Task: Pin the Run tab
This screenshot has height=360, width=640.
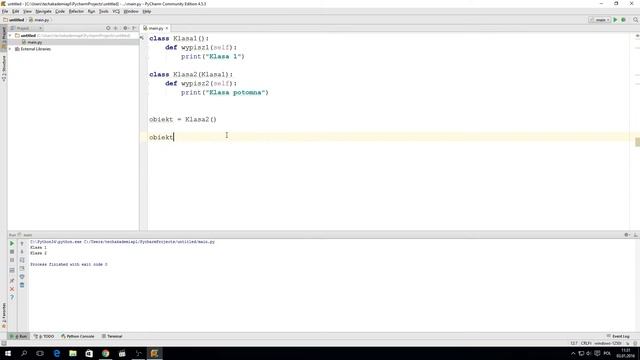Action: coord(12,280)
